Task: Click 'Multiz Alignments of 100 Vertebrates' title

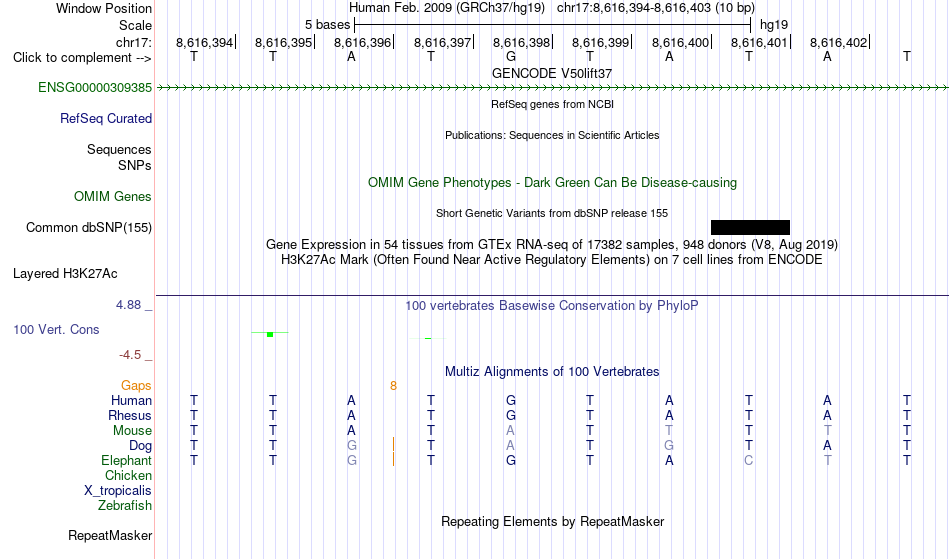Action: pyautogui.click(x=552, y=371)
